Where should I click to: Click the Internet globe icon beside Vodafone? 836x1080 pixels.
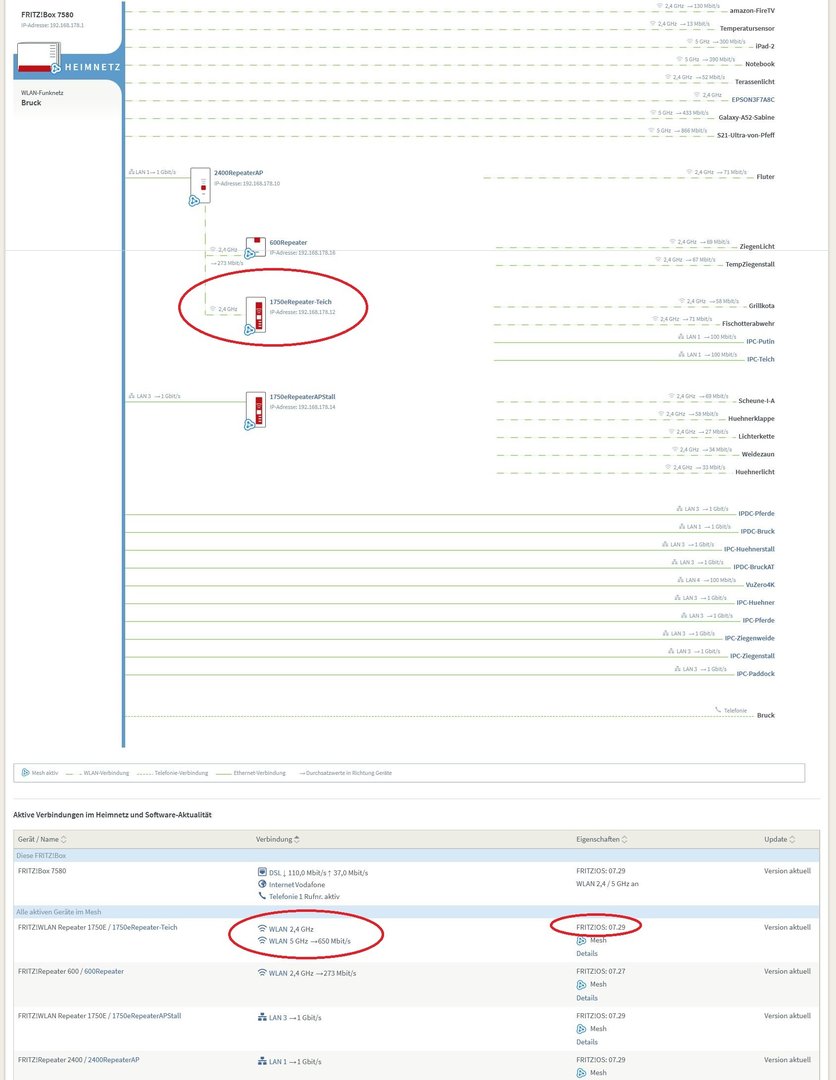[262, 884]
